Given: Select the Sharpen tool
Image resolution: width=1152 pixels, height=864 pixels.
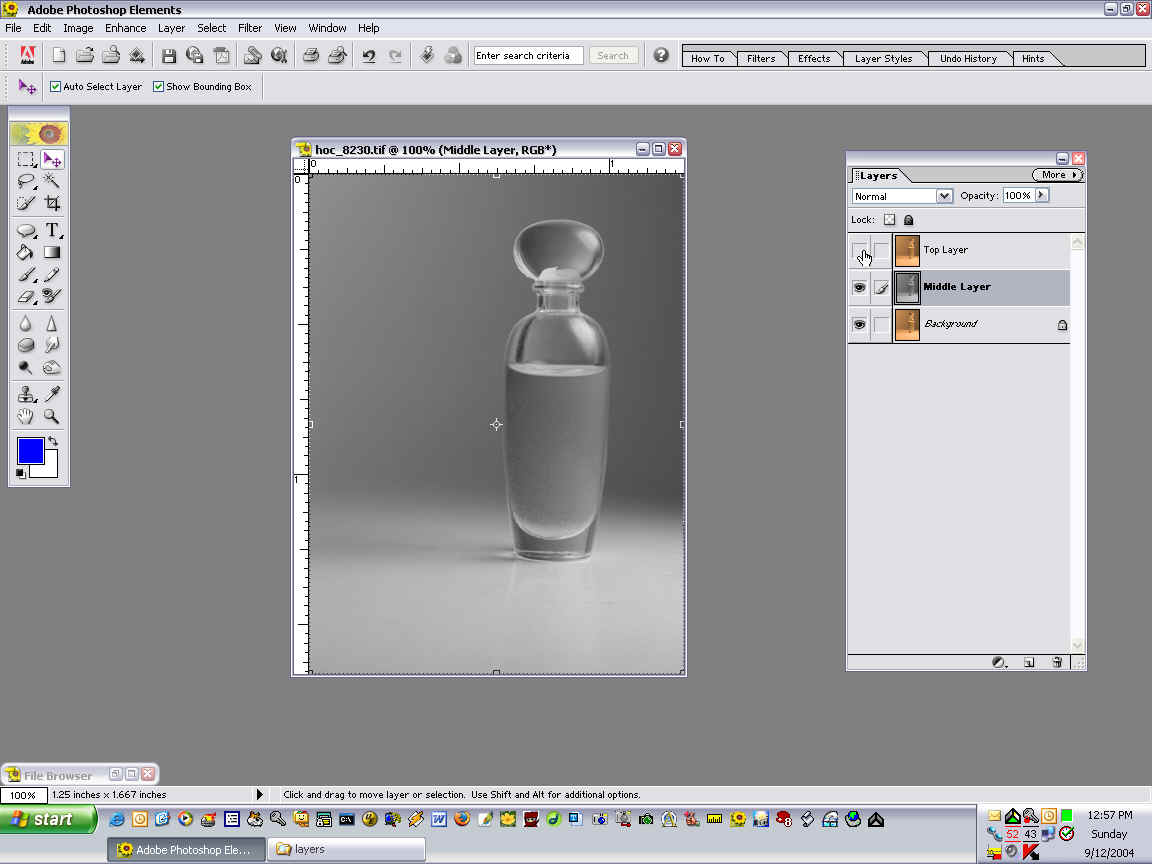Looking at the screenshot, I should [51, 323].
